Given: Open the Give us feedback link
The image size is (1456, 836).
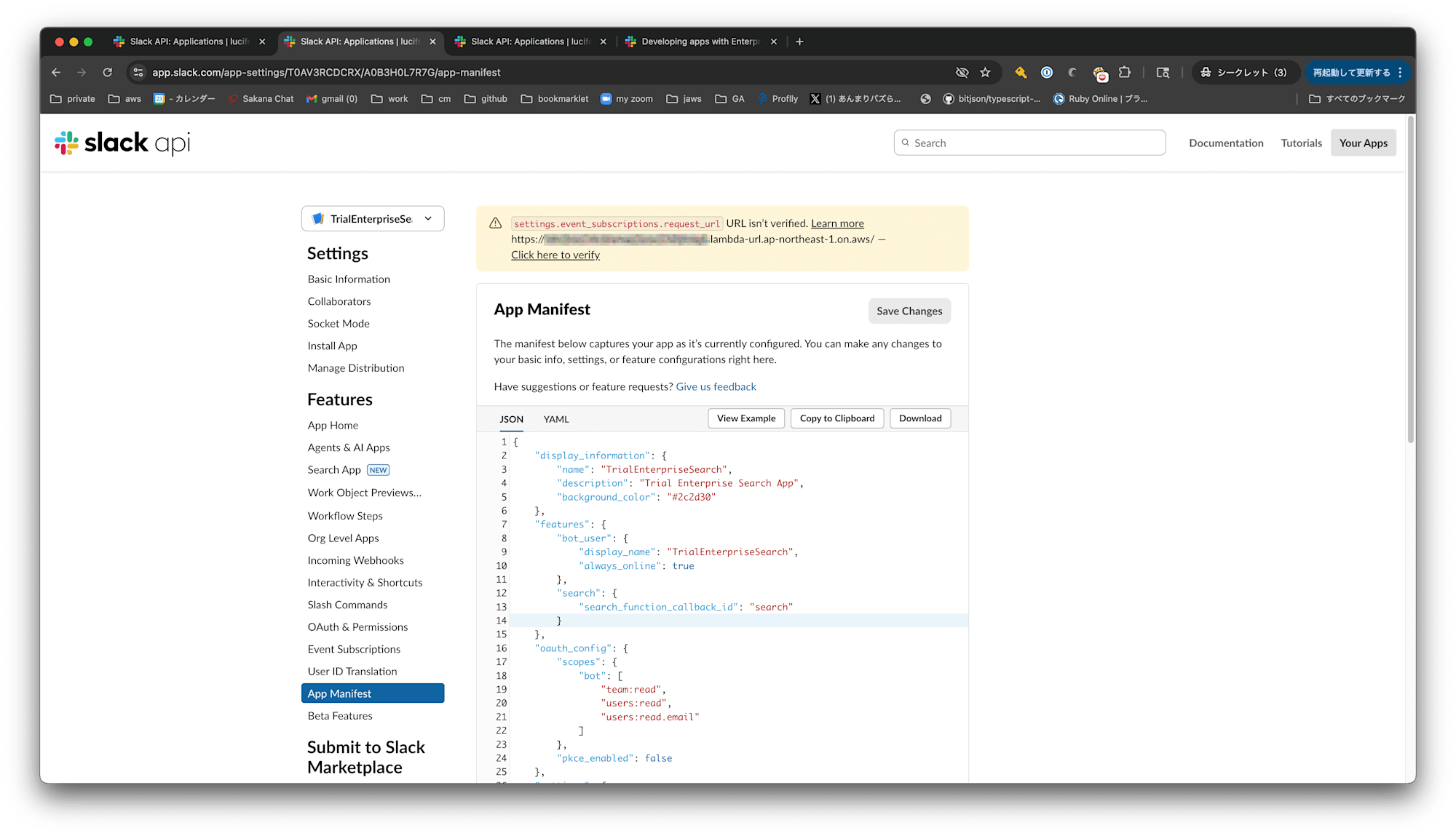Looking at the screenshot, I should pos(716,386).
